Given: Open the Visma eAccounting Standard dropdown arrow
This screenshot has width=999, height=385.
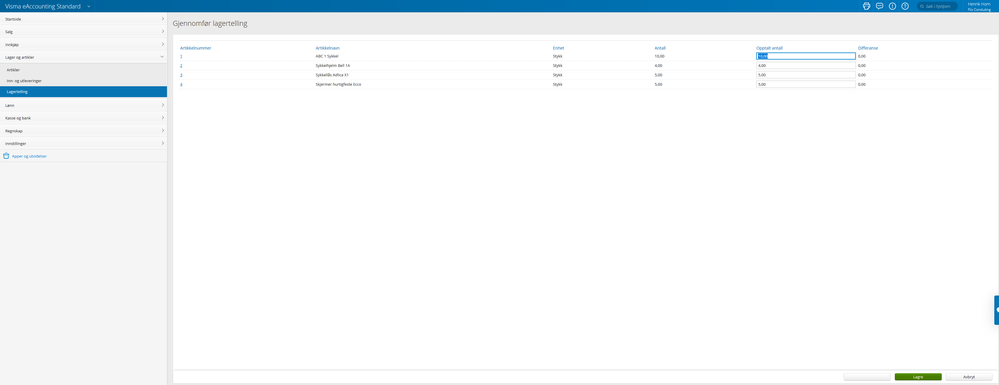Looking at the screenshot, I should pyautogui.click(x=89, y=6).
